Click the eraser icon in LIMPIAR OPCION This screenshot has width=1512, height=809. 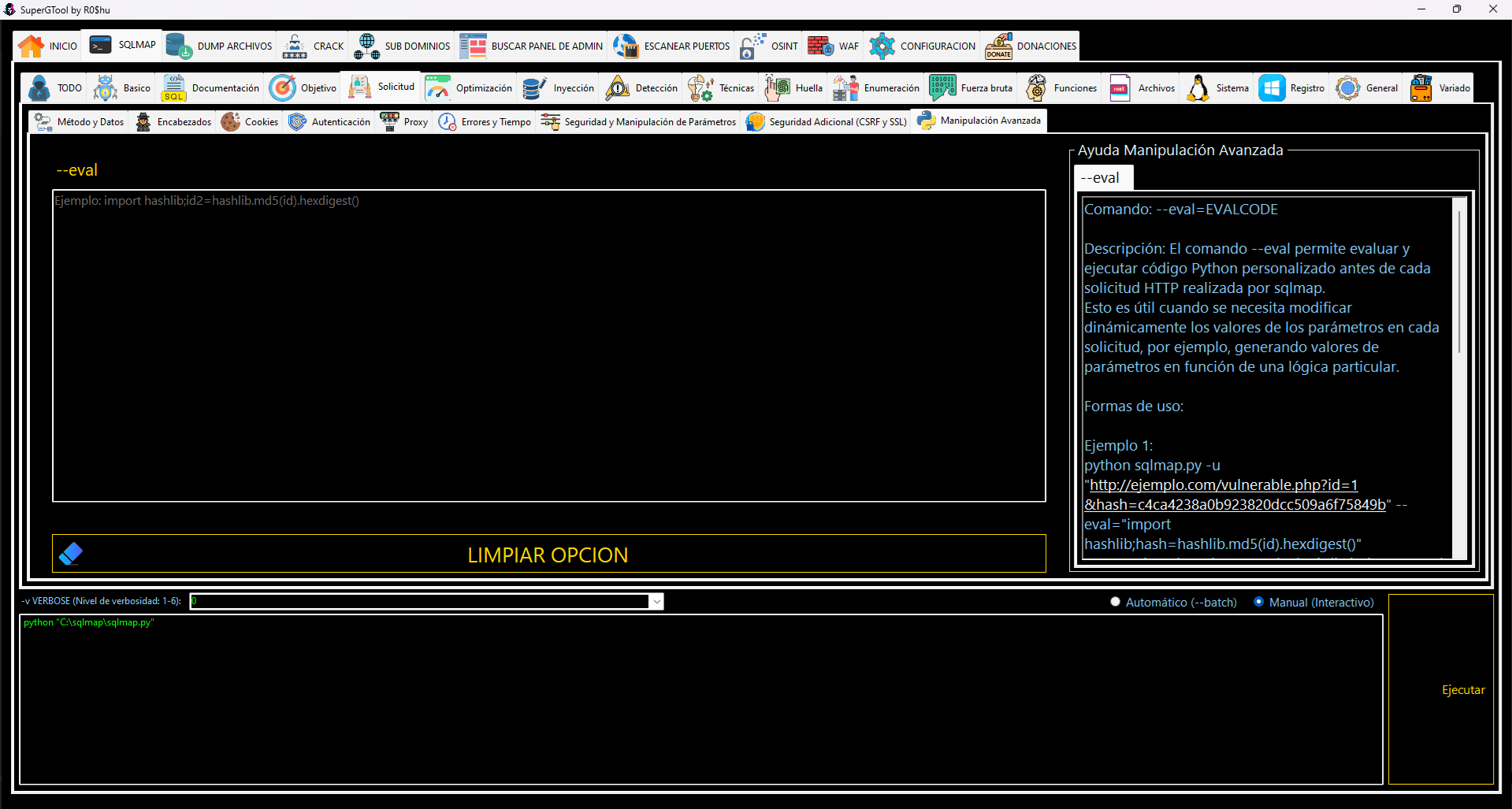[x=71, y=554]
